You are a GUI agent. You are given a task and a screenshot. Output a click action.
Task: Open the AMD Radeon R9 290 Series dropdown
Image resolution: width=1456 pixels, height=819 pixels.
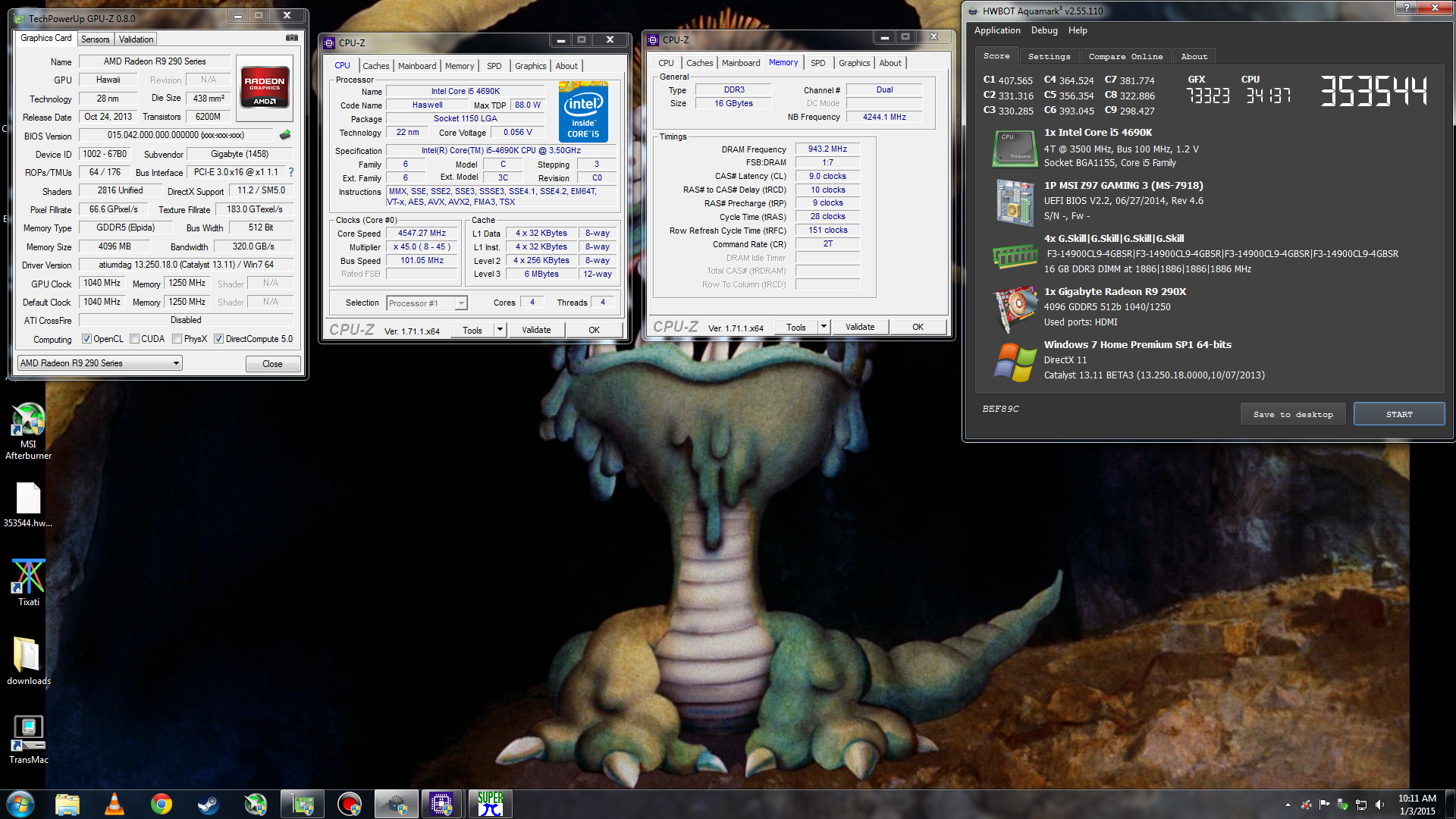click(99, 363)
